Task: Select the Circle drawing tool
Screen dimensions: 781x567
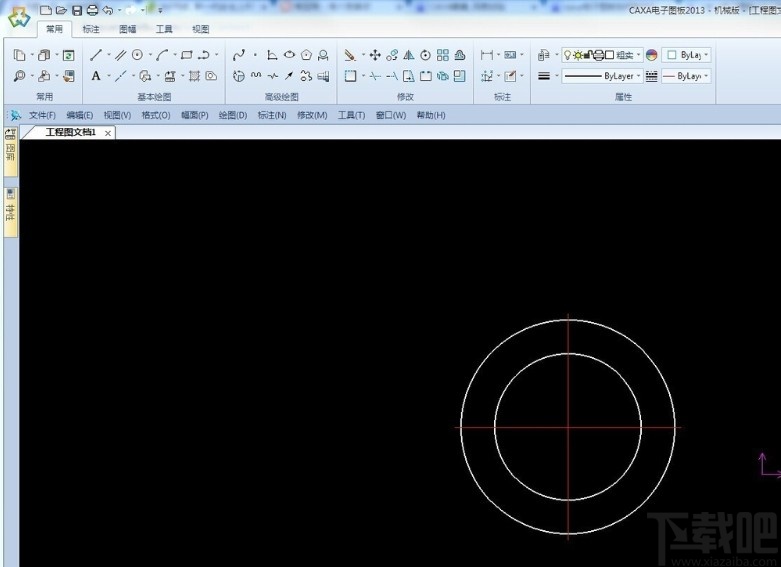Action: [137, 55]
